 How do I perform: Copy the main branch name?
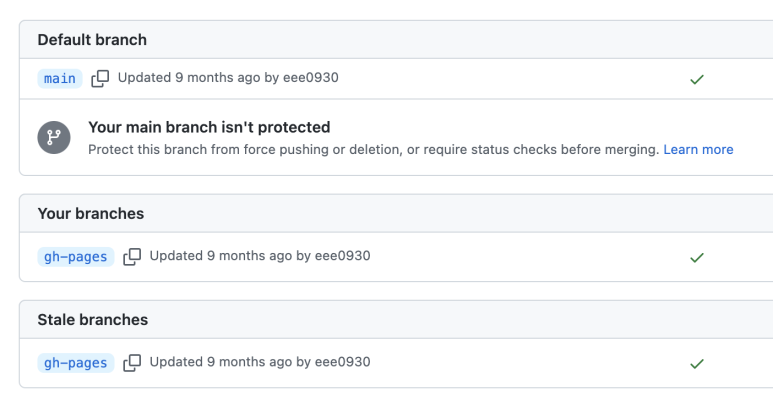tap(100, 78)
